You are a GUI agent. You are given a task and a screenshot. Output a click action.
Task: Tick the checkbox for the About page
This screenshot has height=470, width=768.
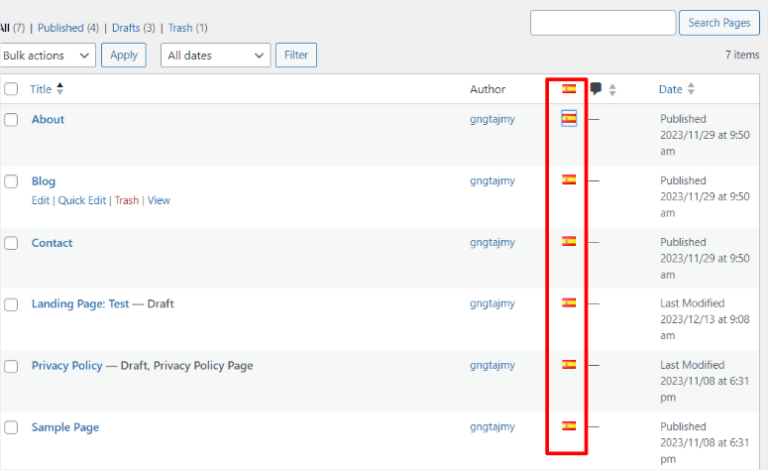(11, 120)
